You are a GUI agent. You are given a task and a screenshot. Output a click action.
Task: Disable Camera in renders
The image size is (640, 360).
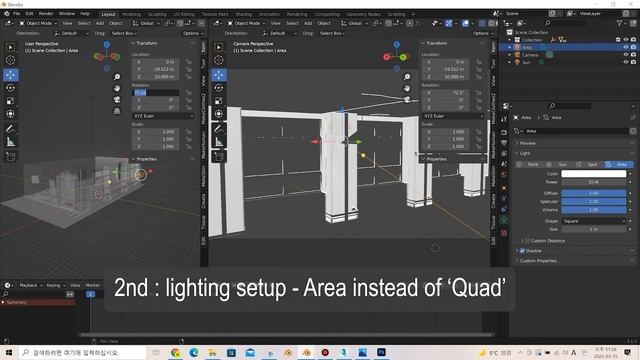[633, 55]
